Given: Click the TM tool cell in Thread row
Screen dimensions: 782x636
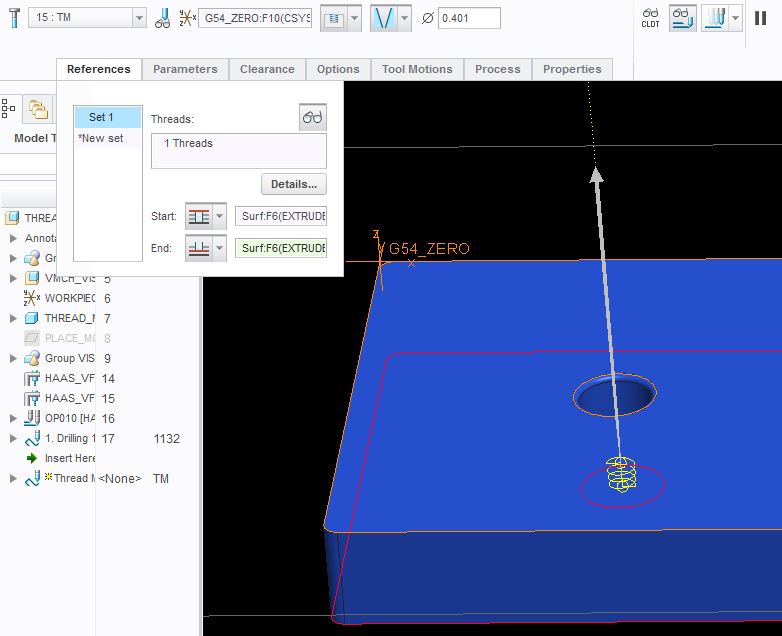Looking at the screenshot, I should (x=161, y=478).
